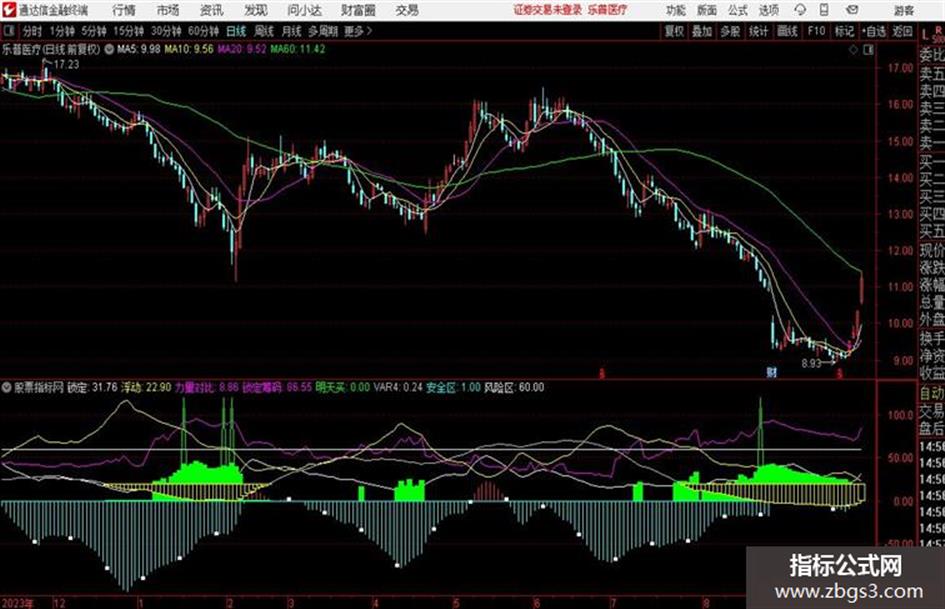Click the 明天买: 0.00 indicator value
The height and width of the screenshot is (609, 945).
[342, 388]
